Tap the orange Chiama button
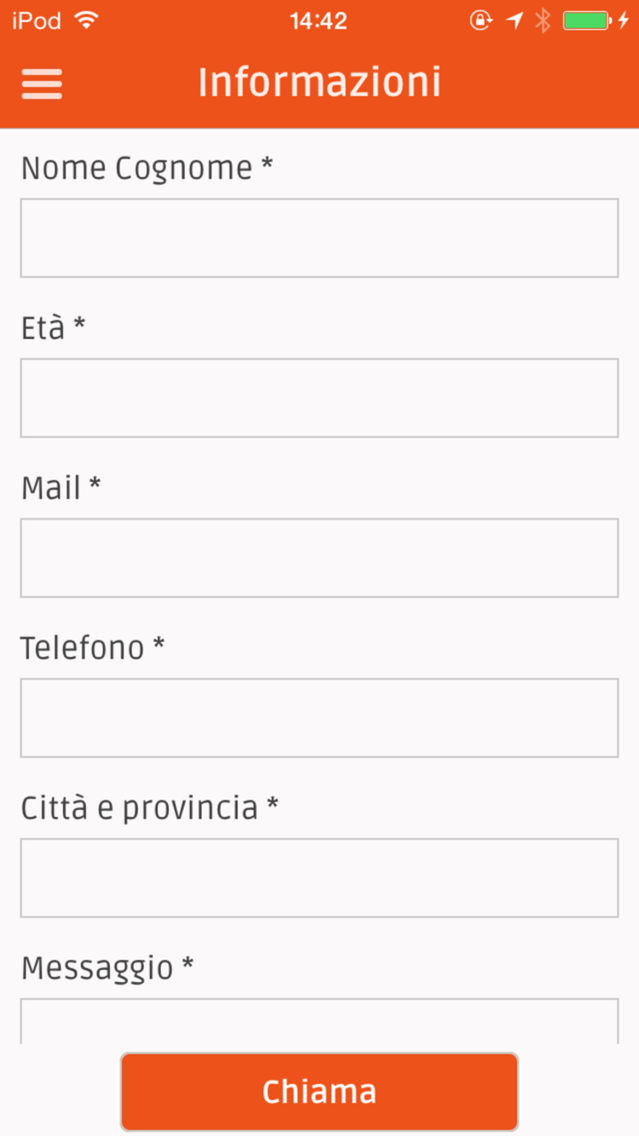639x1136 pixels. coord(320,1092)
